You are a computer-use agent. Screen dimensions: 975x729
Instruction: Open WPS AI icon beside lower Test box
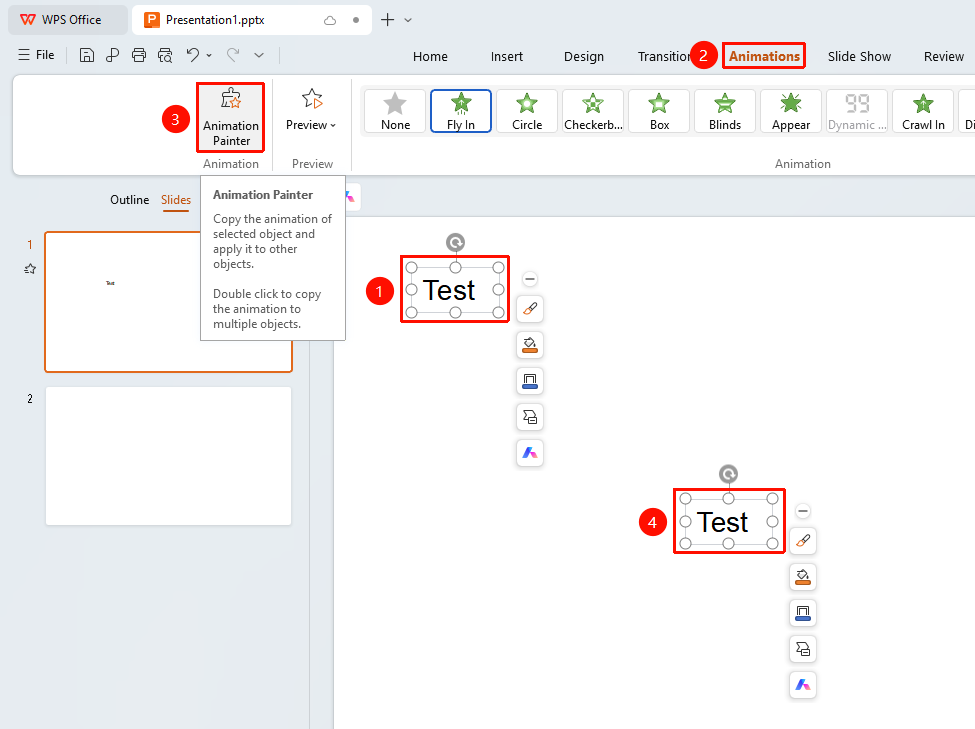[x=803, y=685]
